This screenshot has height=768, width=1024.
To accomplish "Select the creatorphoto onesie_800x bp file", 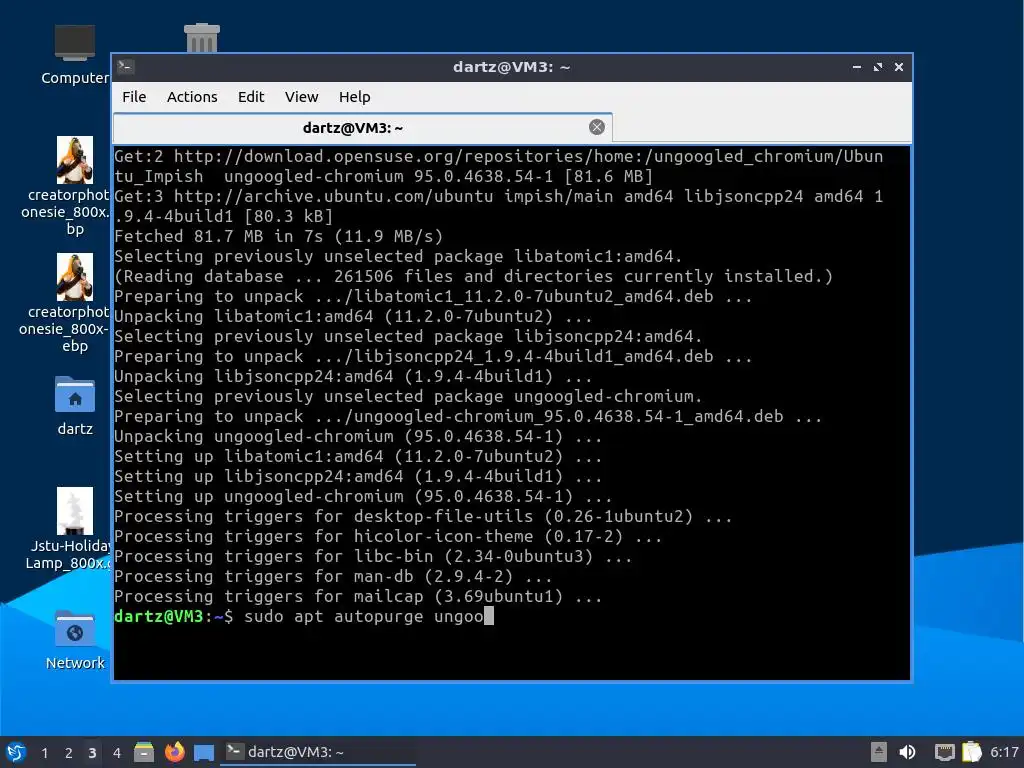I will coord(74,186).
